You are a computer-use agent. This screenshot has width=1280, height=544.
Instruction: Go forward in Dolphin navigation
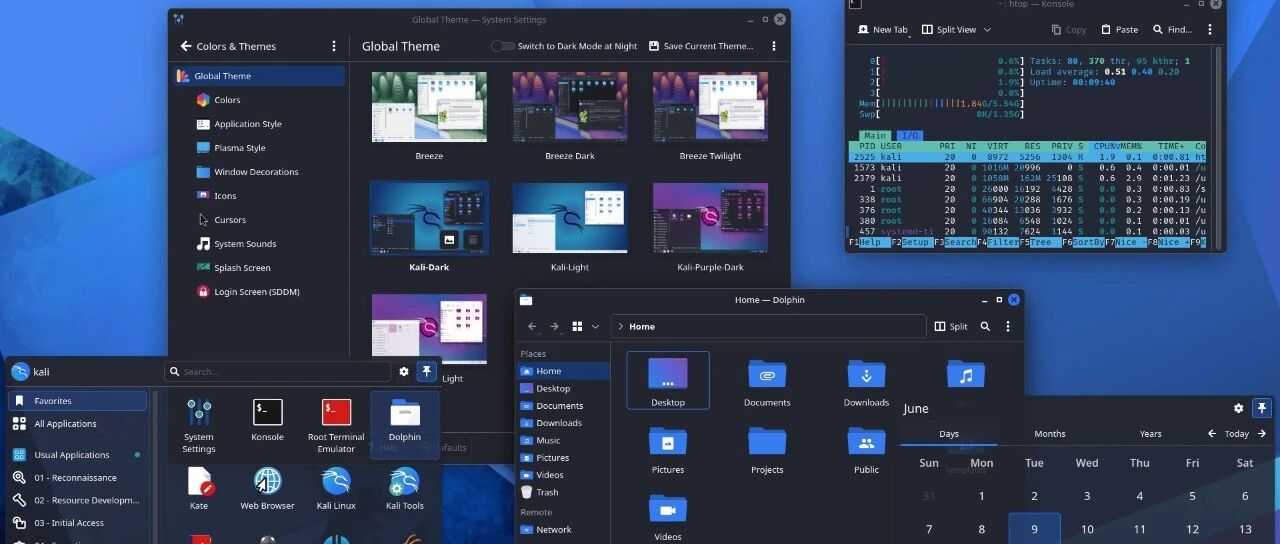554,326
